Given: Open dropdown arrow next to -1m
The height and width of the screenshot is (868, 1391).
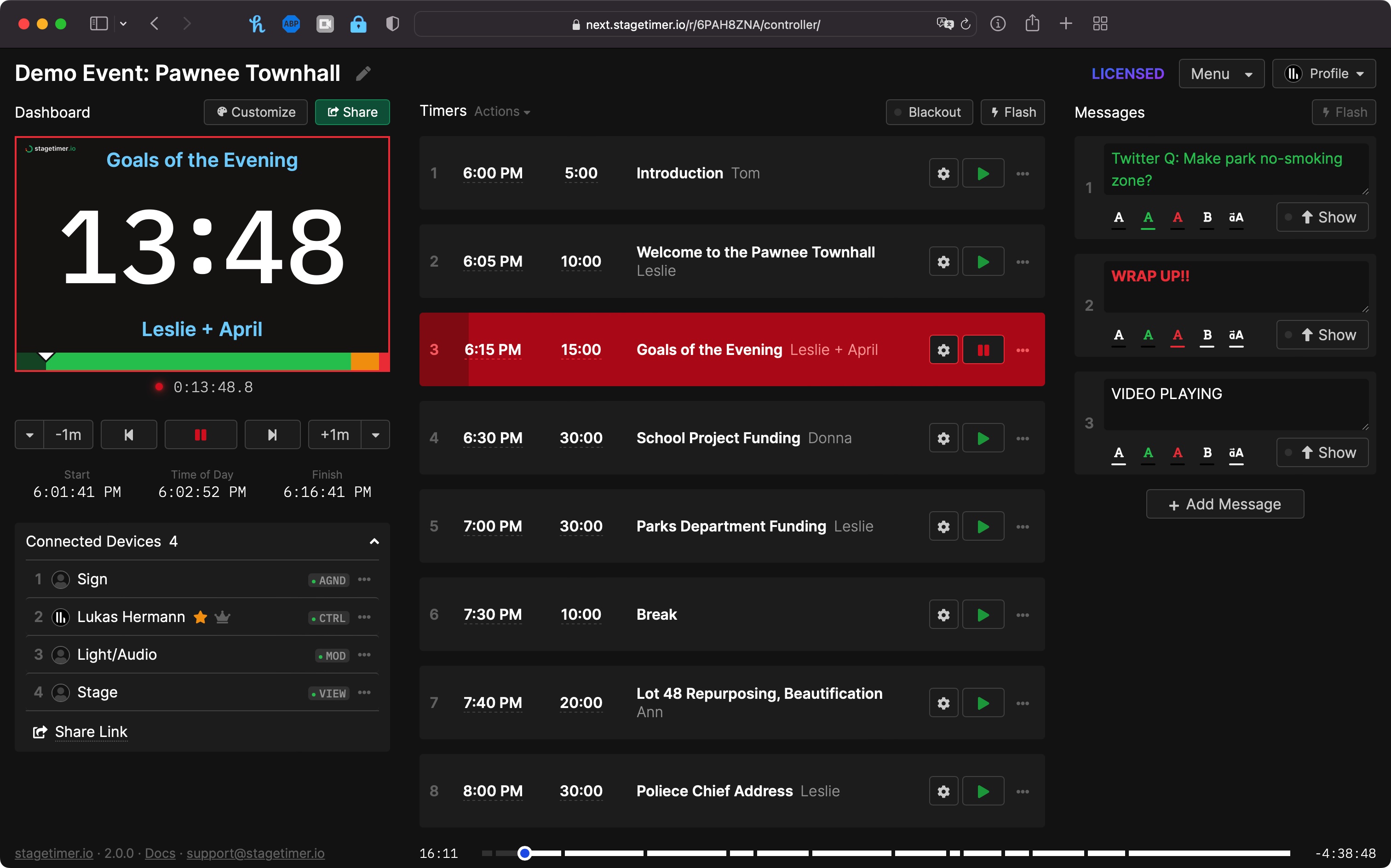Looking at the screenshot, I should pyautogui.click(x=30, y=434).
